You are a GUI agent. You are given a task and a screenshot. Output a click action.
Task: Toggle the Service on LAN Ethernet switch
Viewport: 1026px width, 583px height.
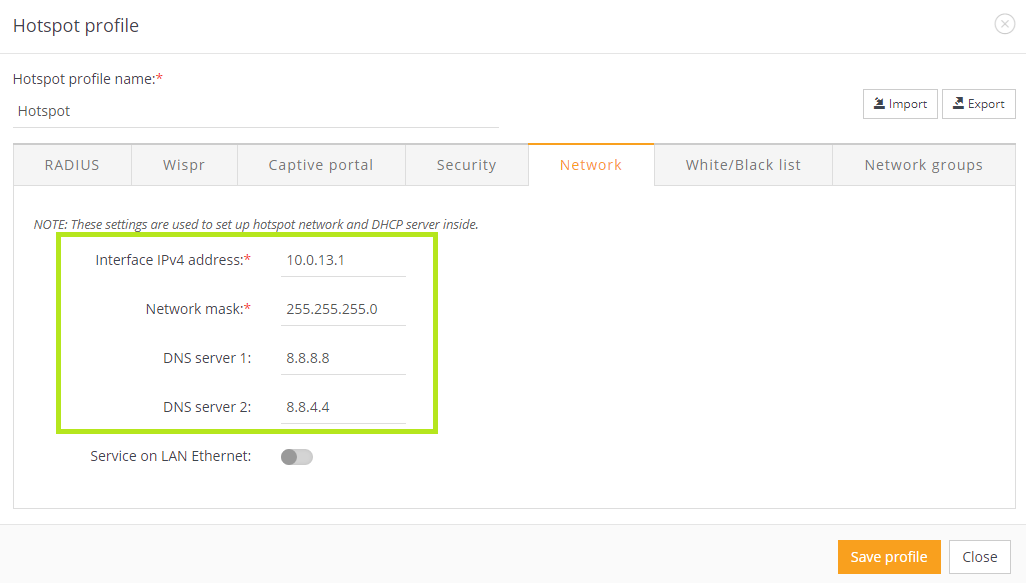pos(297,457)
